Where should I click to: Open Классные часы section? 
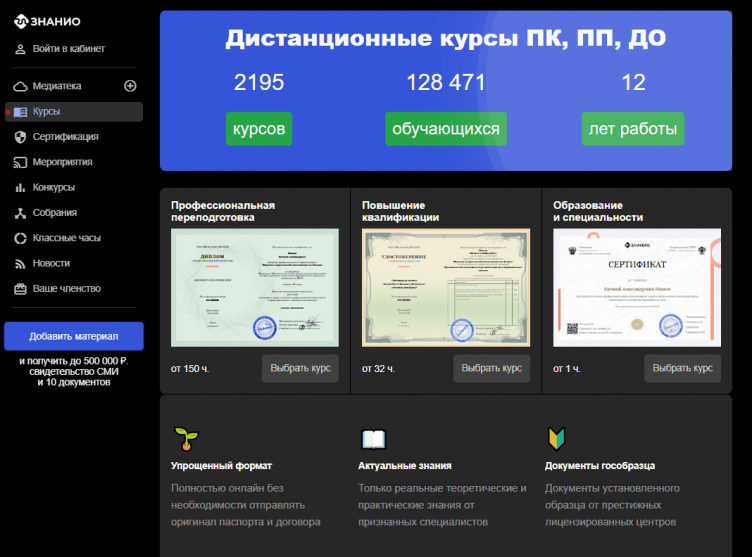[x=67, y=238]
